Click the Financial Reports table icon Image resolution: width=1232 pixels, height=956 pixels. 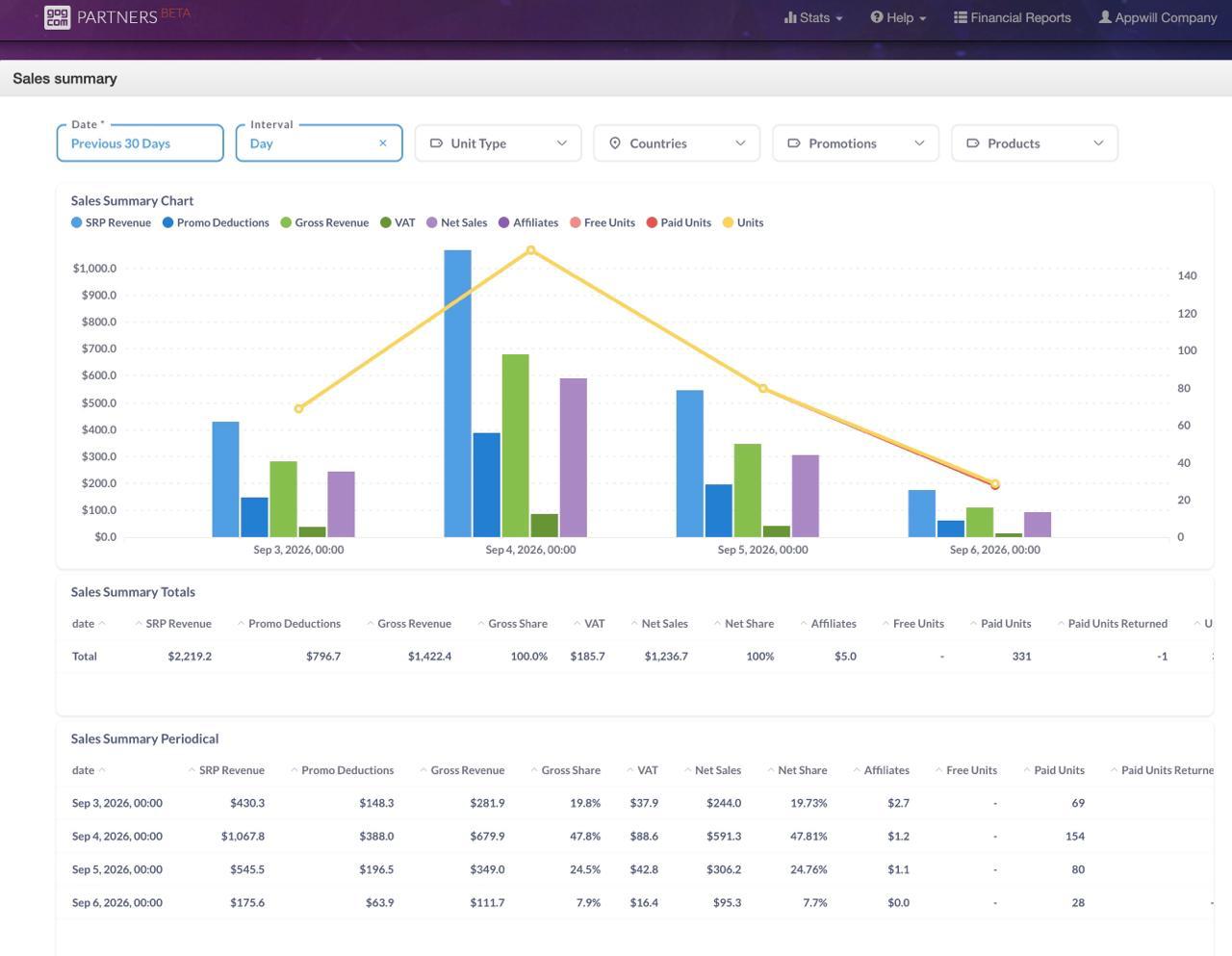pos(960,17)
